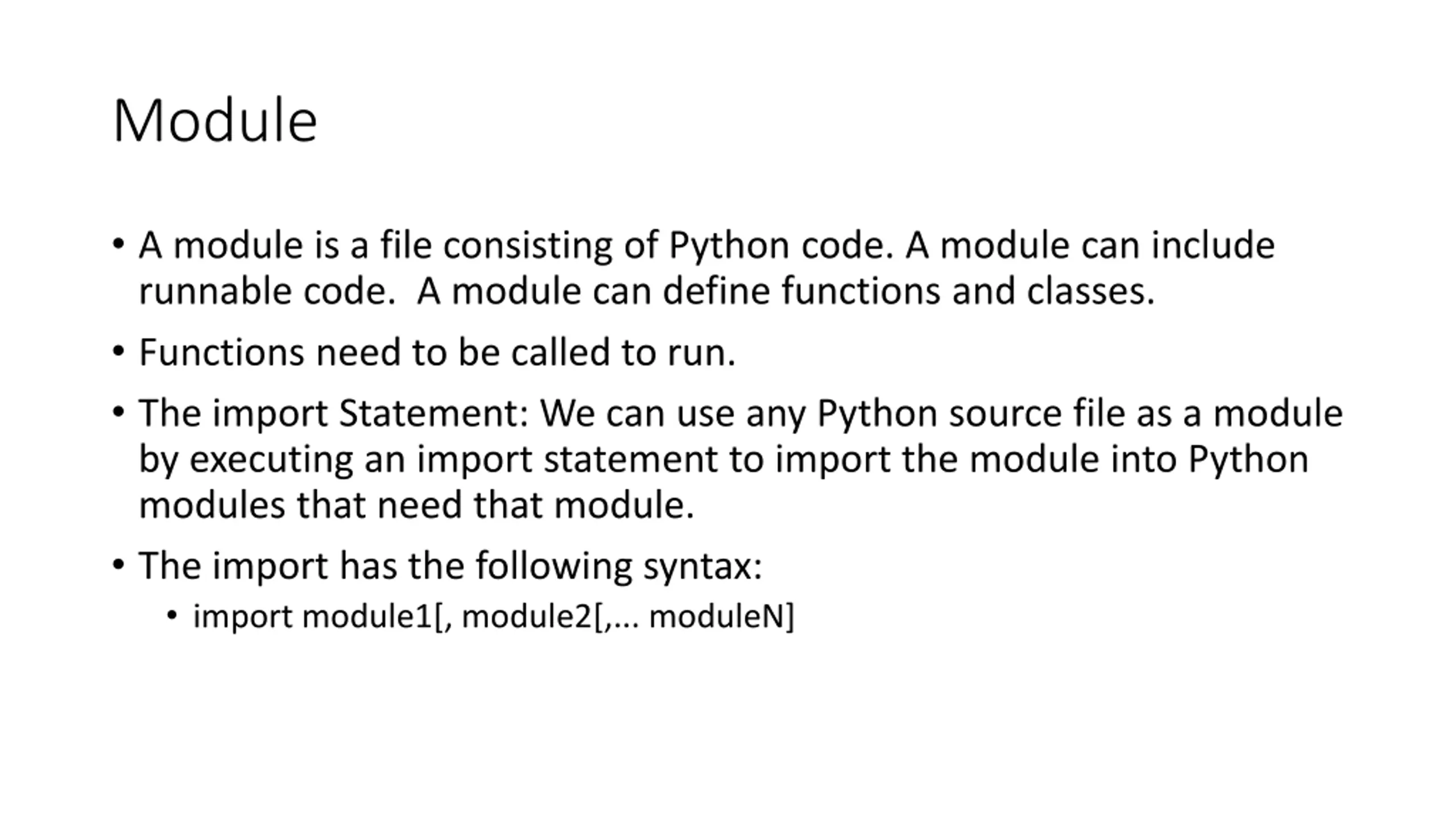This screenshot has width=1456, height=819.
Task: Click the word "moduleN]" in the syntax line
Action: [721, 617]
